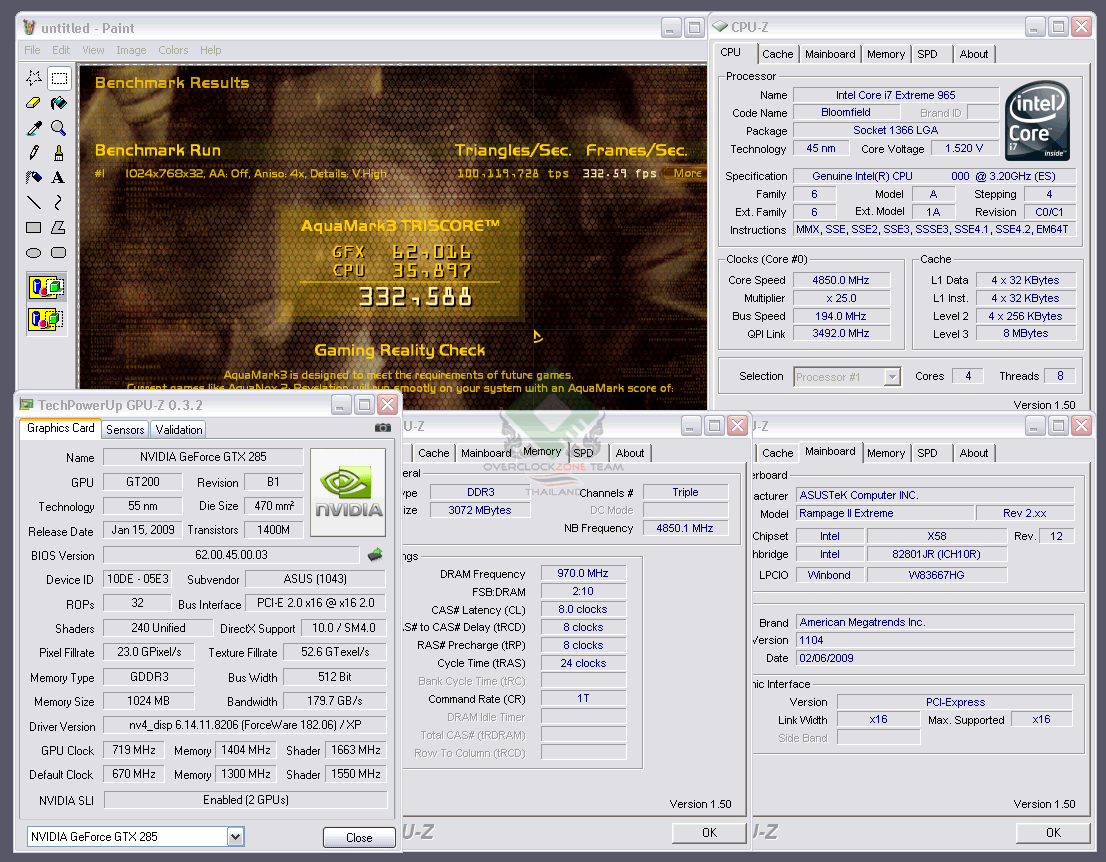Open the Colors menu in Paint
Screen dimensions: 1106x862
pos(174,50)
